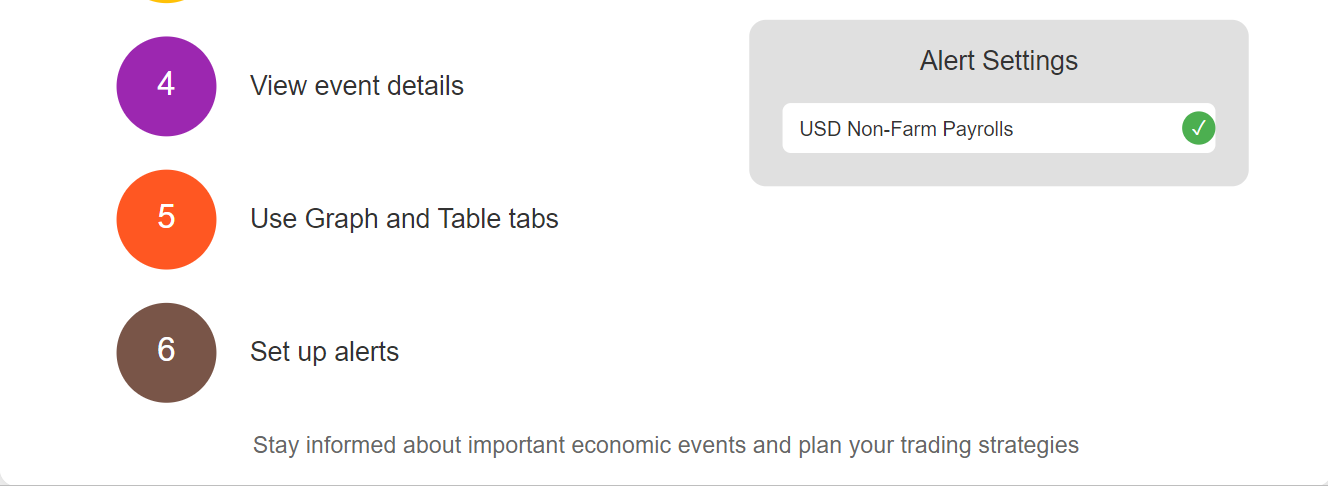
Task: Click the word "alerts" in step 6
Action: coord(366,352)
